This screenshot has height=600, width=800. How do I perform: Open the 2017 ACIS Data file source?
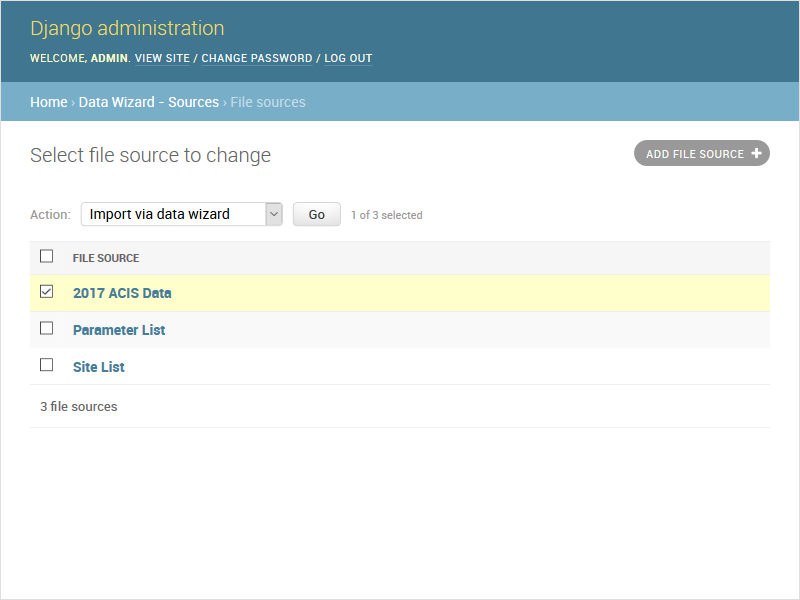pyautogui.click(x=120, y=292)
